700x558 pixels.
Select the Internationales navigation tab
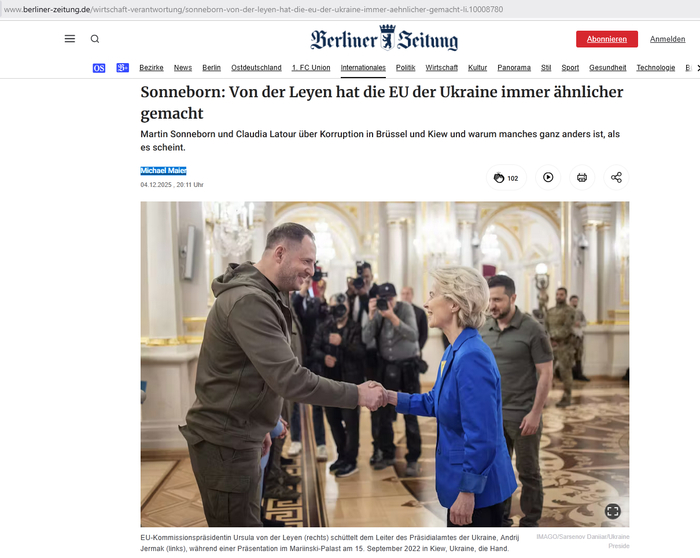[363, 67]
